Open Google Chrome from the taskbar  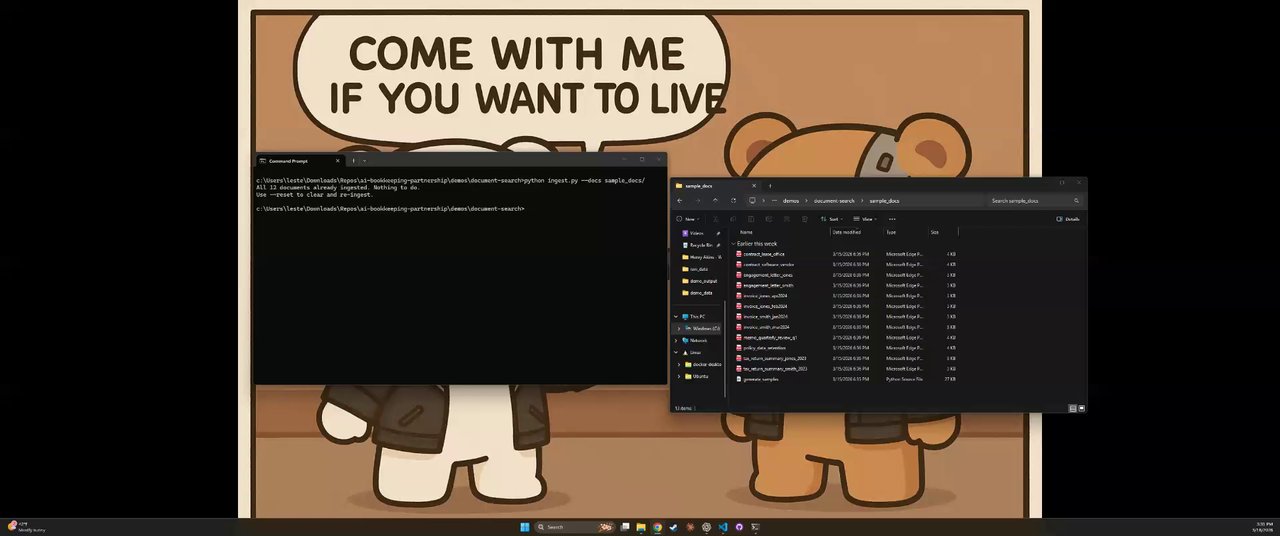point(658,527)
